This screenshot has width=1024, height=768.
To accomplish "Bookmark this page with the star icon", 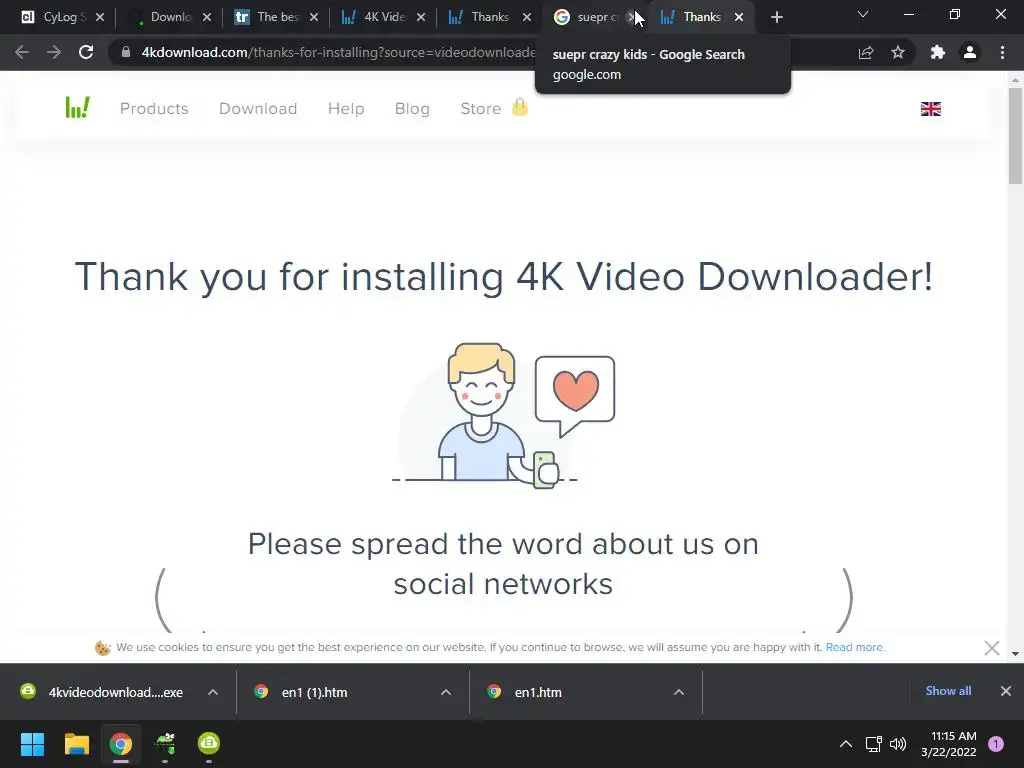I will pos(898,52).
